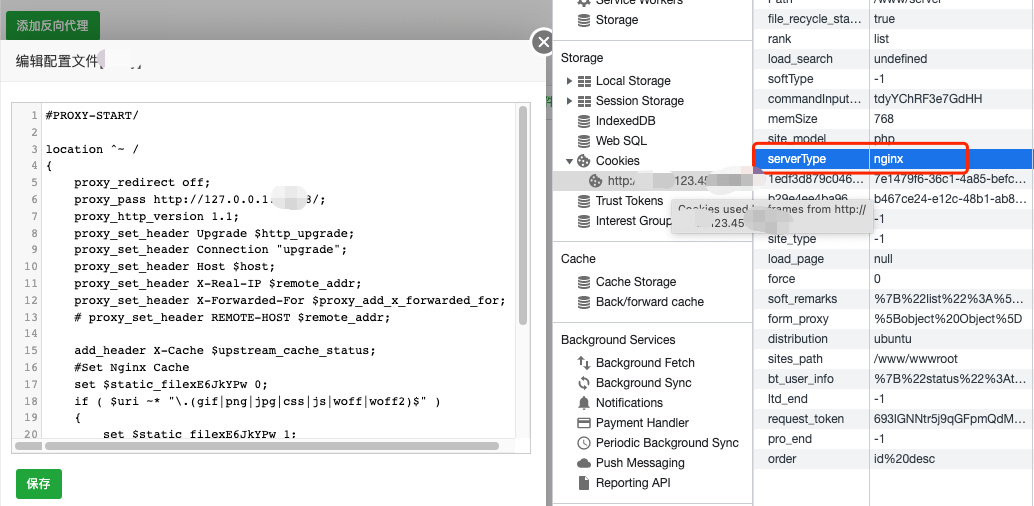This screenshot has height=506, width=1034.
Task: Expand the Local Storage tree node
Action: 570,81
